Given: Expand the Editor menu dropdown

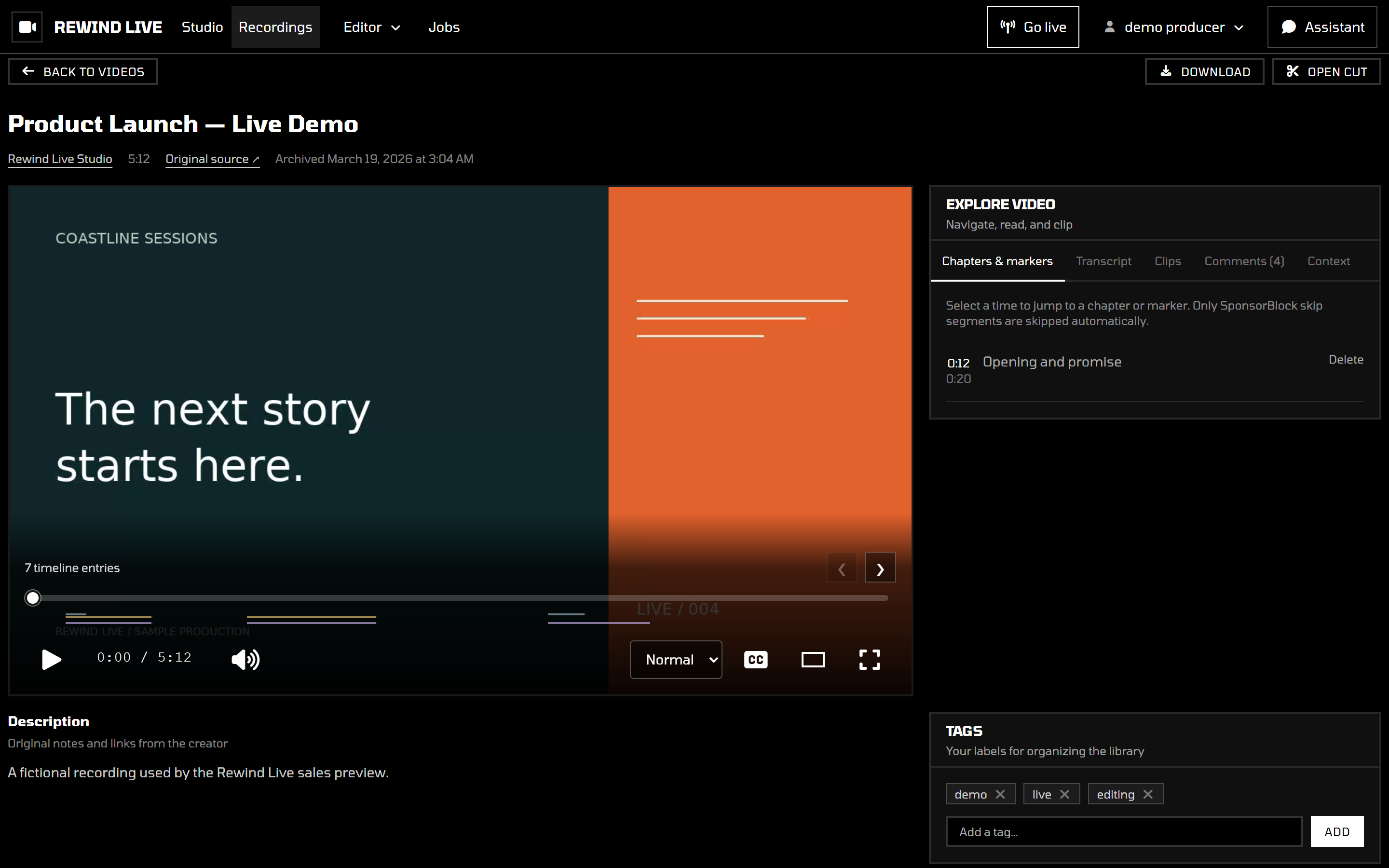Looking at the screenshot, I should click(371, 27).
